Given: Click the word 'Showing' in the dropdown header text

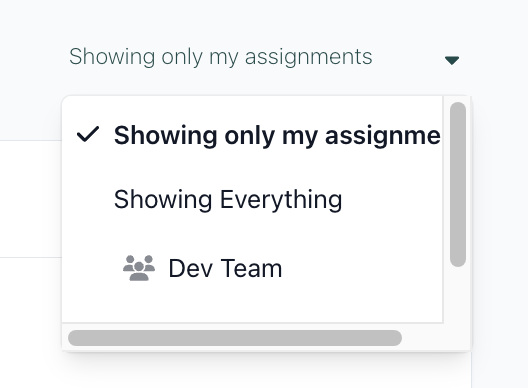Looking at the screenshot, I should pos(112,57).
